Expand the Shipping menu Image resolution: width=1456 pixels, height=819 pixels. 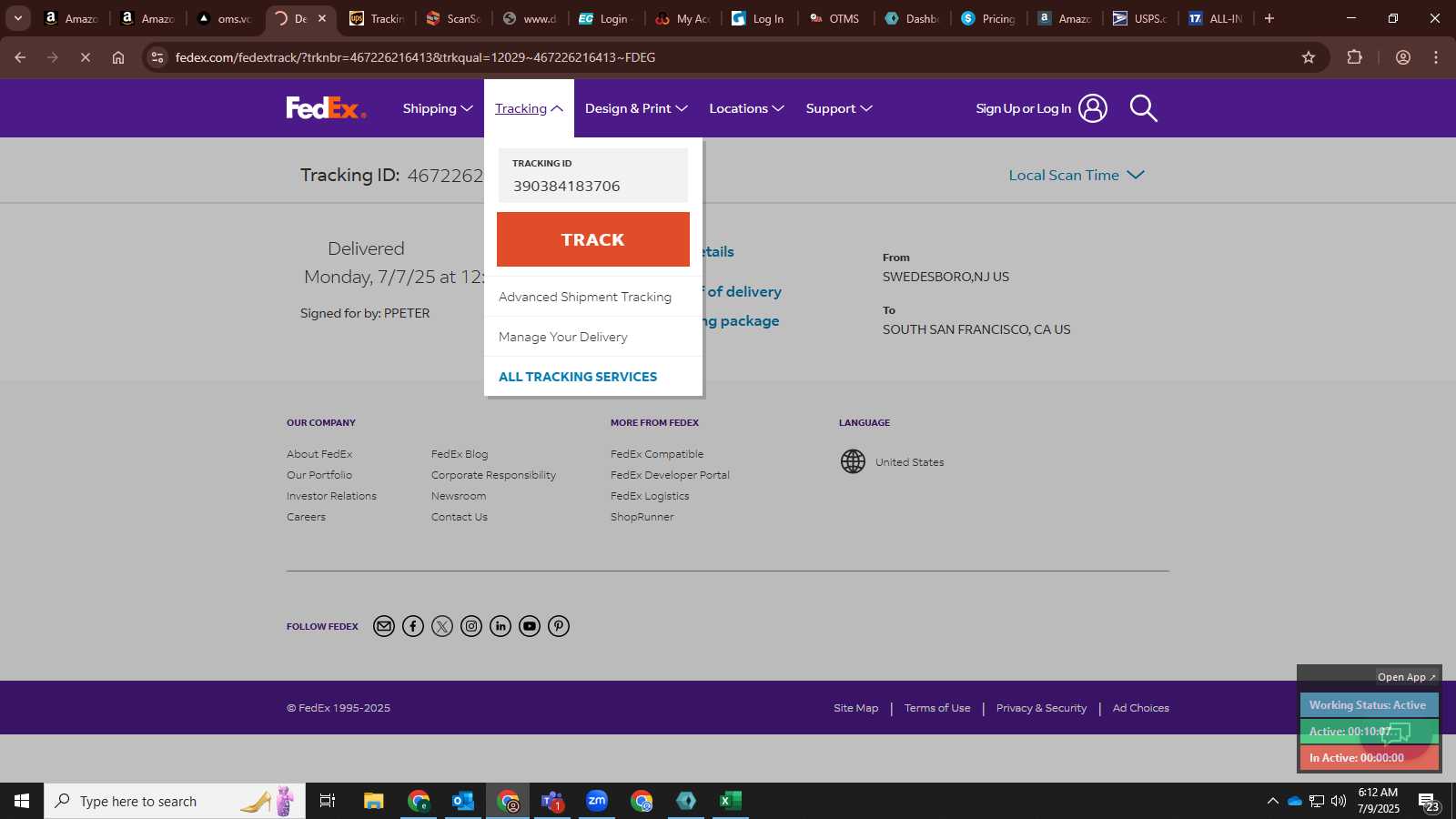pyautogui.click(x=438, y=108)
